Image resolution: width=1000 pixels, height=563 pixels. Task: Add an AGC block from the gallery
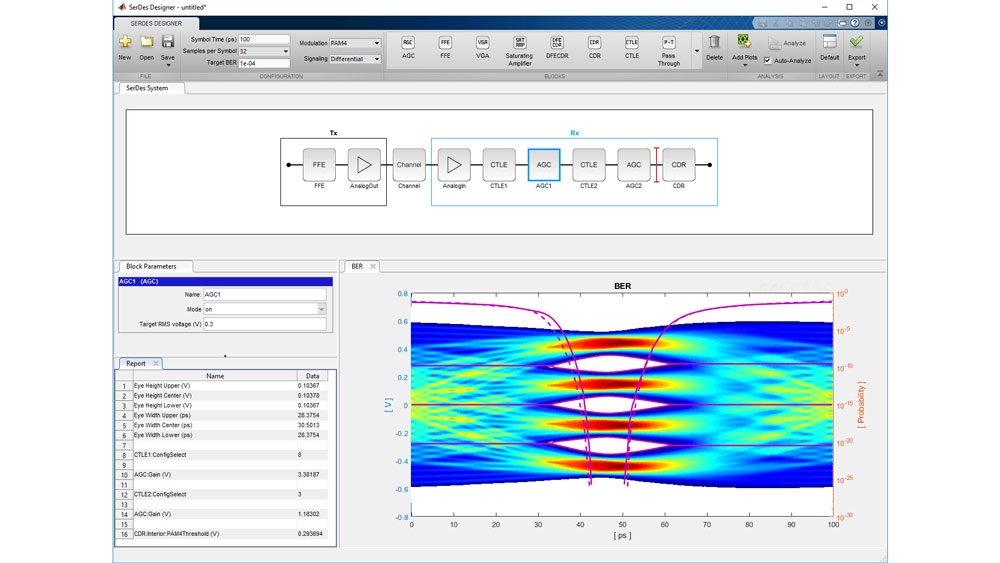408,48
